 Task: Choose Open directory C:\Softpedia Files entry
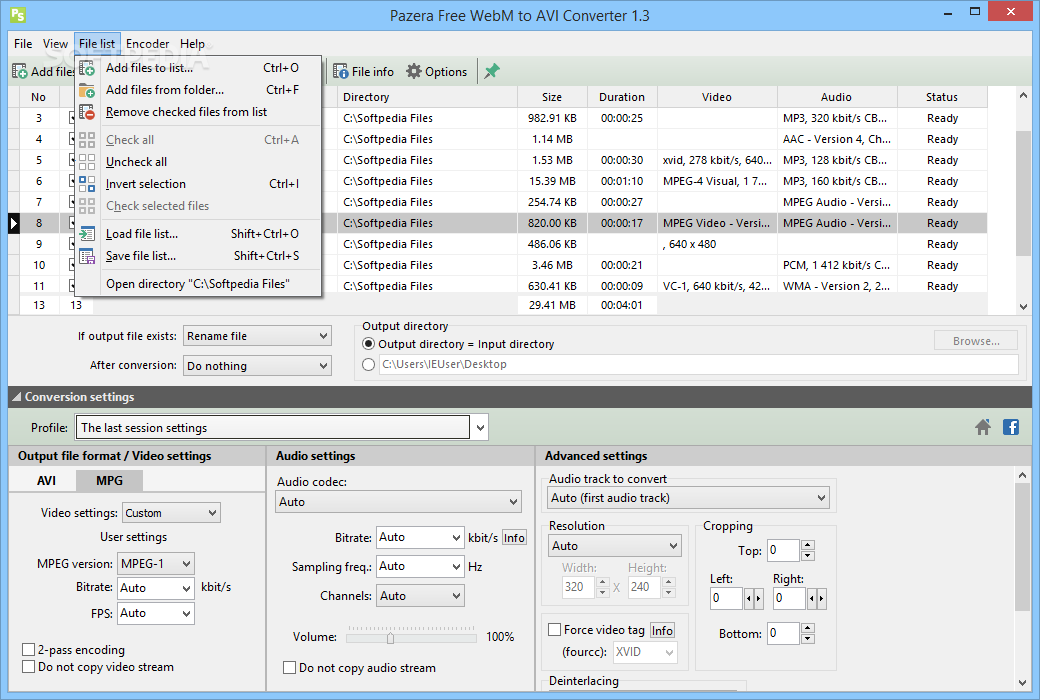point(198,284)
